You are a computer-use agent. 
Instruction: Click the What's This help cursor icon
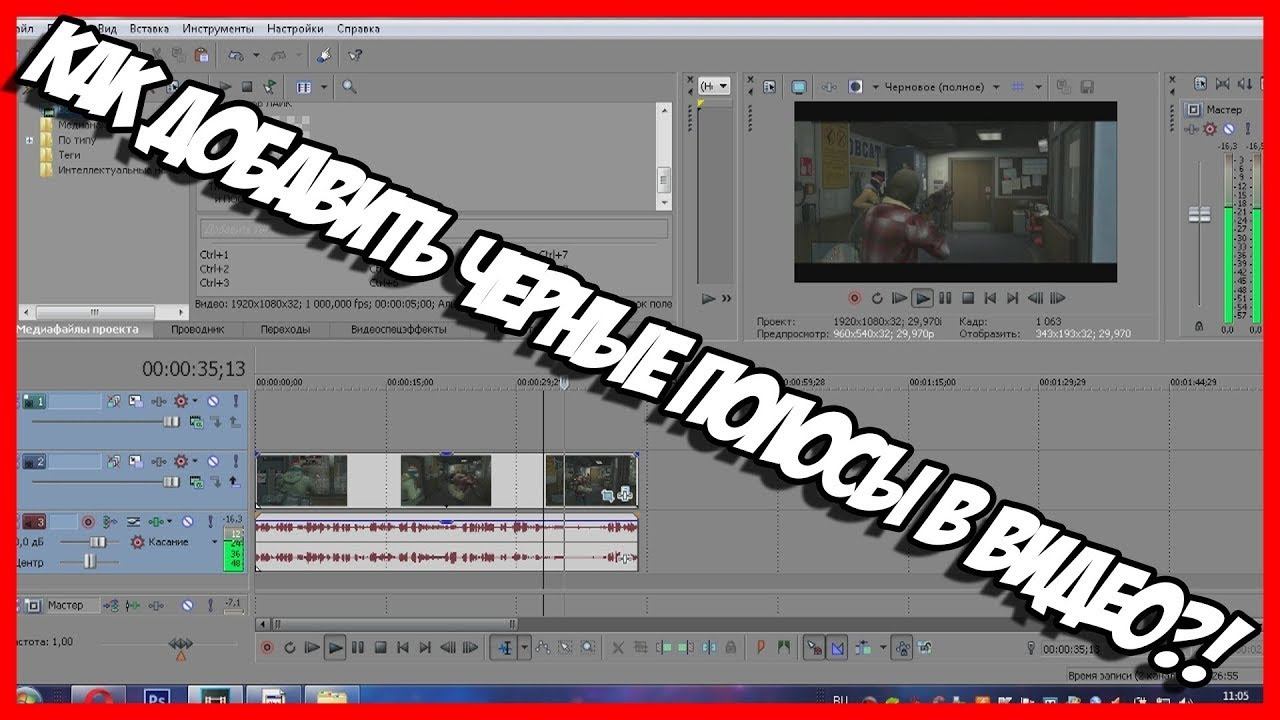(355, 55)
